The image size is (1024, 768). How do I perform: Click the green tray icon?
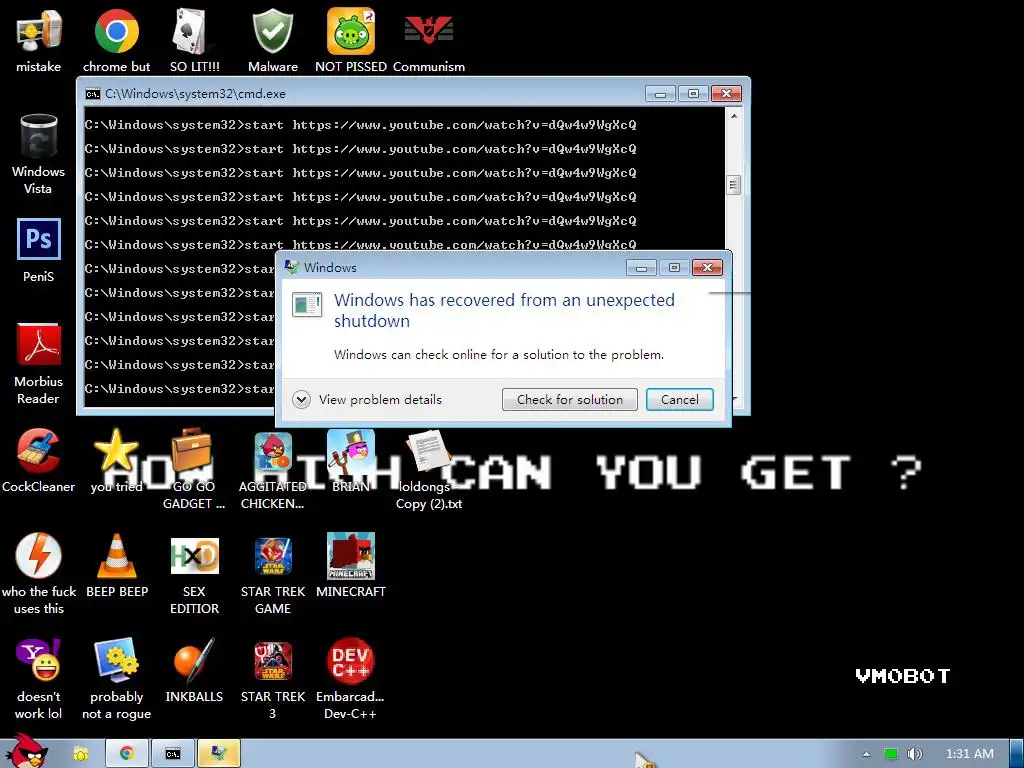tap(890, 754)
